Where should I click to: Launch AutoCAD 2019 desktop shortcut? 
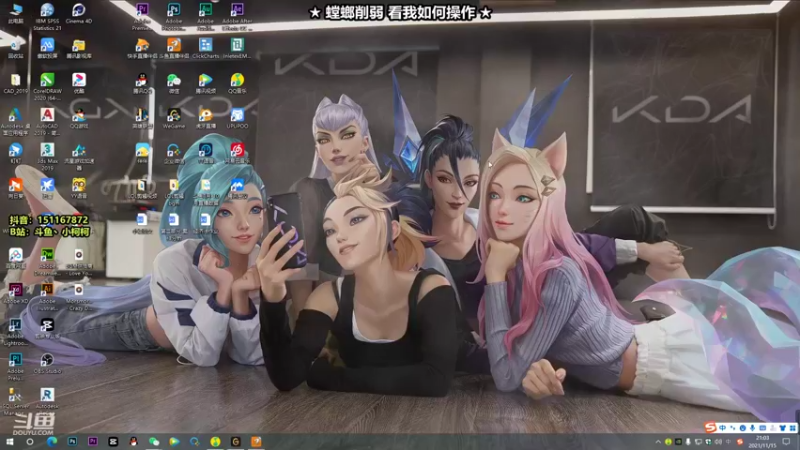pos(47,121)
